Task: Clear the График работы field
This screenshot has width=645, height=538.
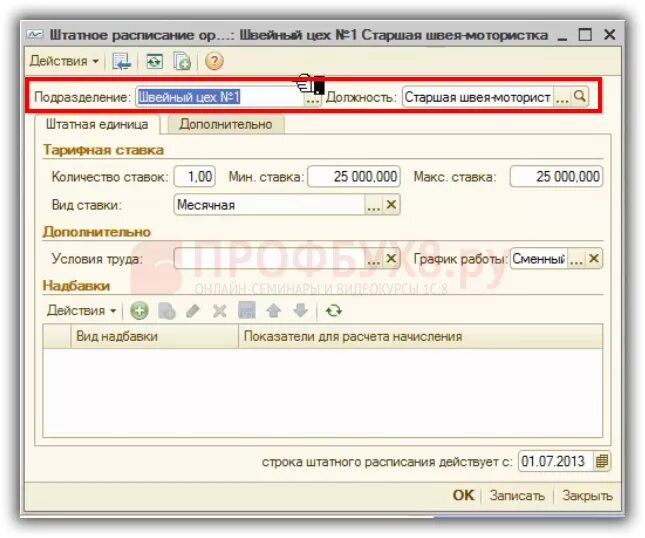Action: pyautogui.click(x=594, y=259)
